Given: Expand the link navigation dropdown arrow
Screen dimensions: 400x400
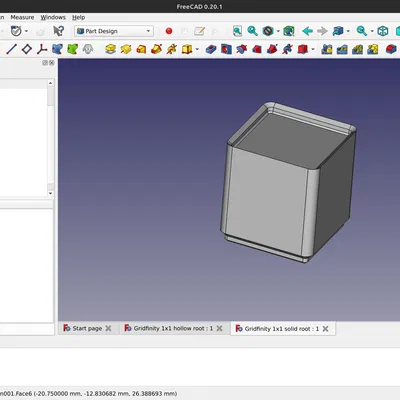Looking at the screenshot, I should click(x=348, y=31).
